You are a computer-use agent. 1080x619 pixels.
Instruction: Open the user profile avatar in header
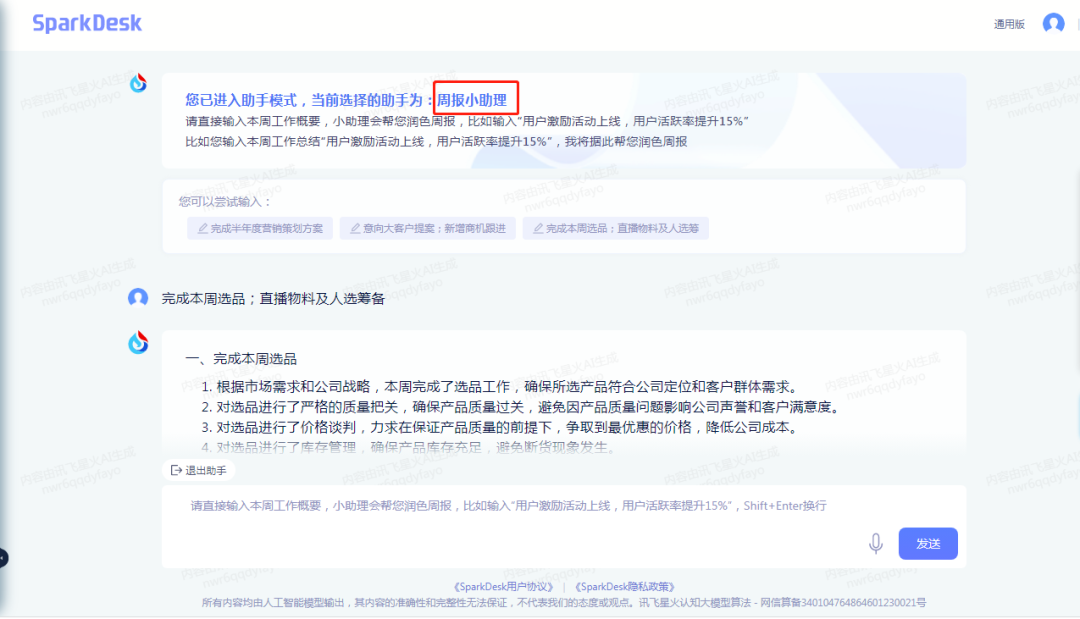coord(1053,23)
